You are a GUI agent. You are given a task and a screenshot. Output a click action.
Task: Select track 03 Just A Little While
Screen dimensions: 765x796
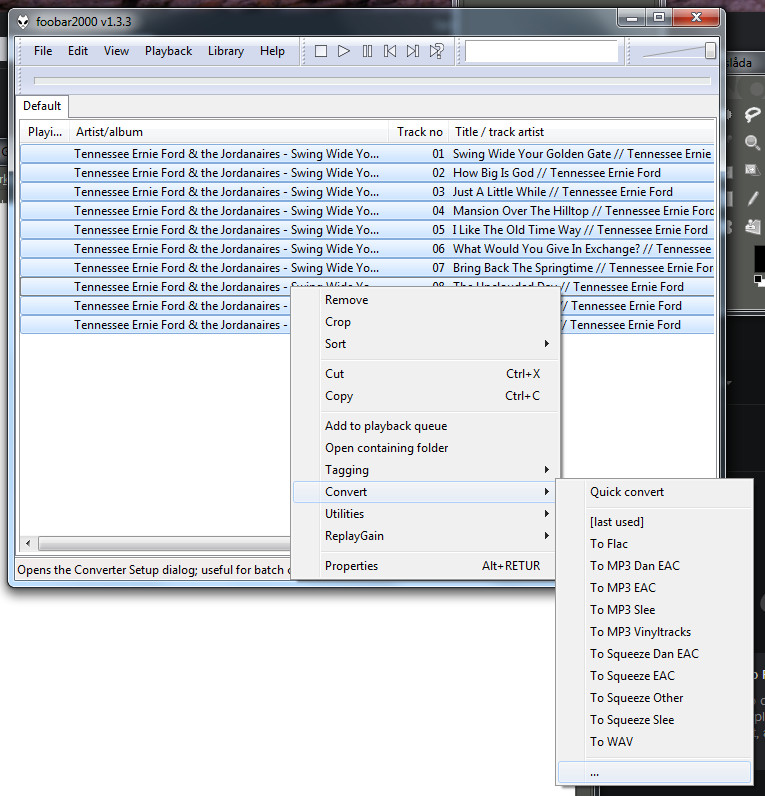click(367, 192)
